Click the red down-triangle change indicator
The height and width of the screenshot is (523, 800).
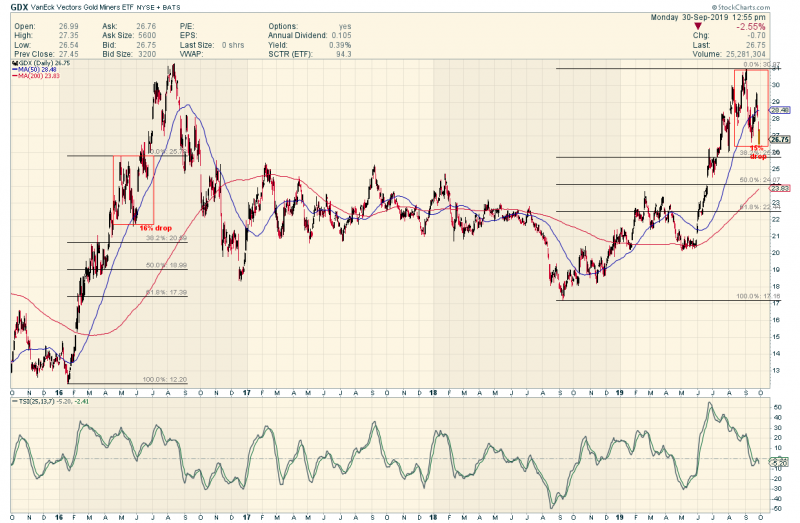tap(698, 26)
